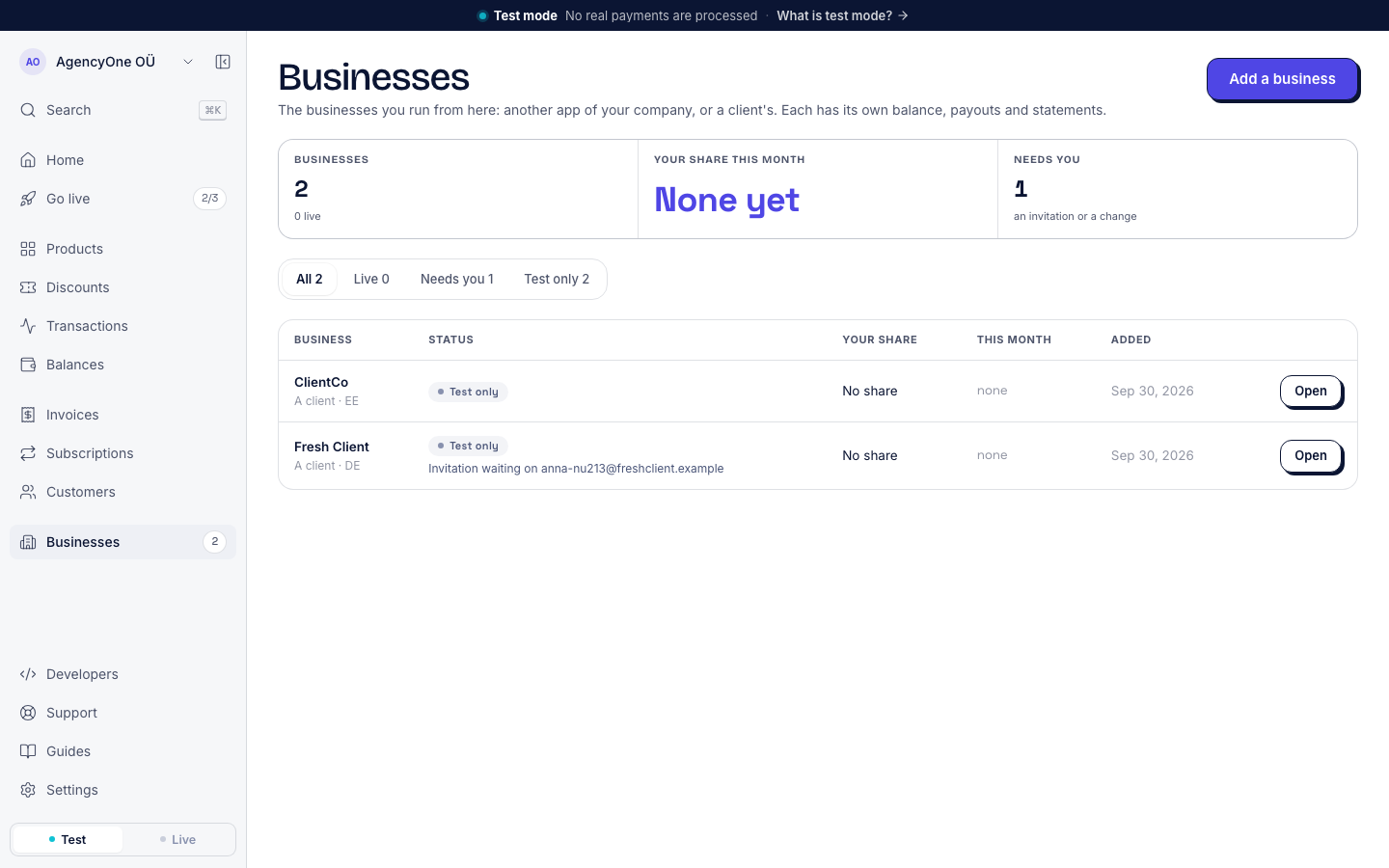The height and width of the screenshot is (868, 1389).
Task: Click the invitation waiting email text
Action: (576, 469)
